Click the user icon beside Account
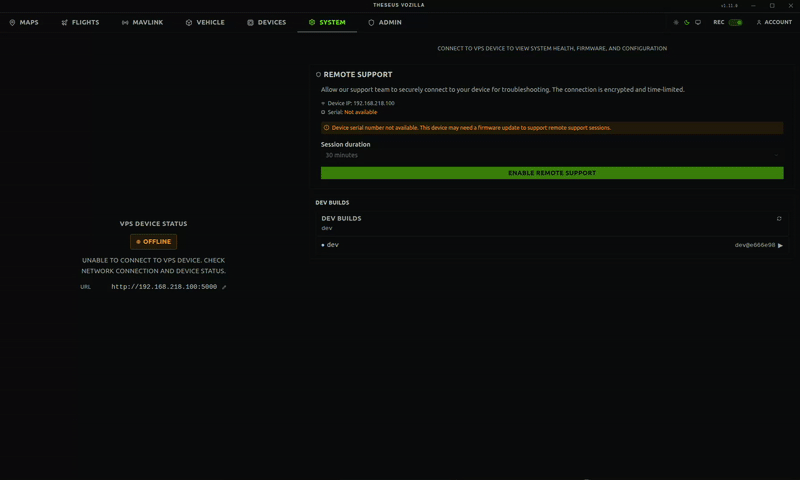This screenshot has width=800, height=480. tap(759, 22)
